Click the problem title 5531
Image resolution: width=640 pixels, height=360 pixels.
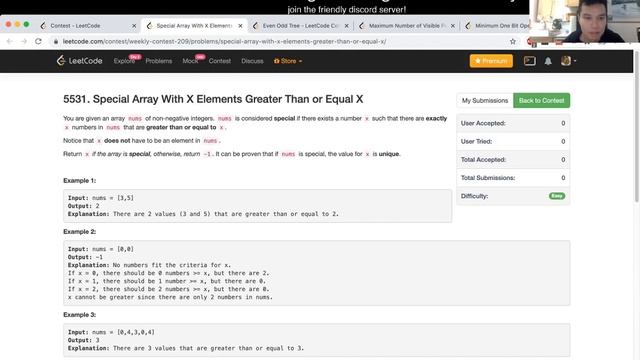213,99
